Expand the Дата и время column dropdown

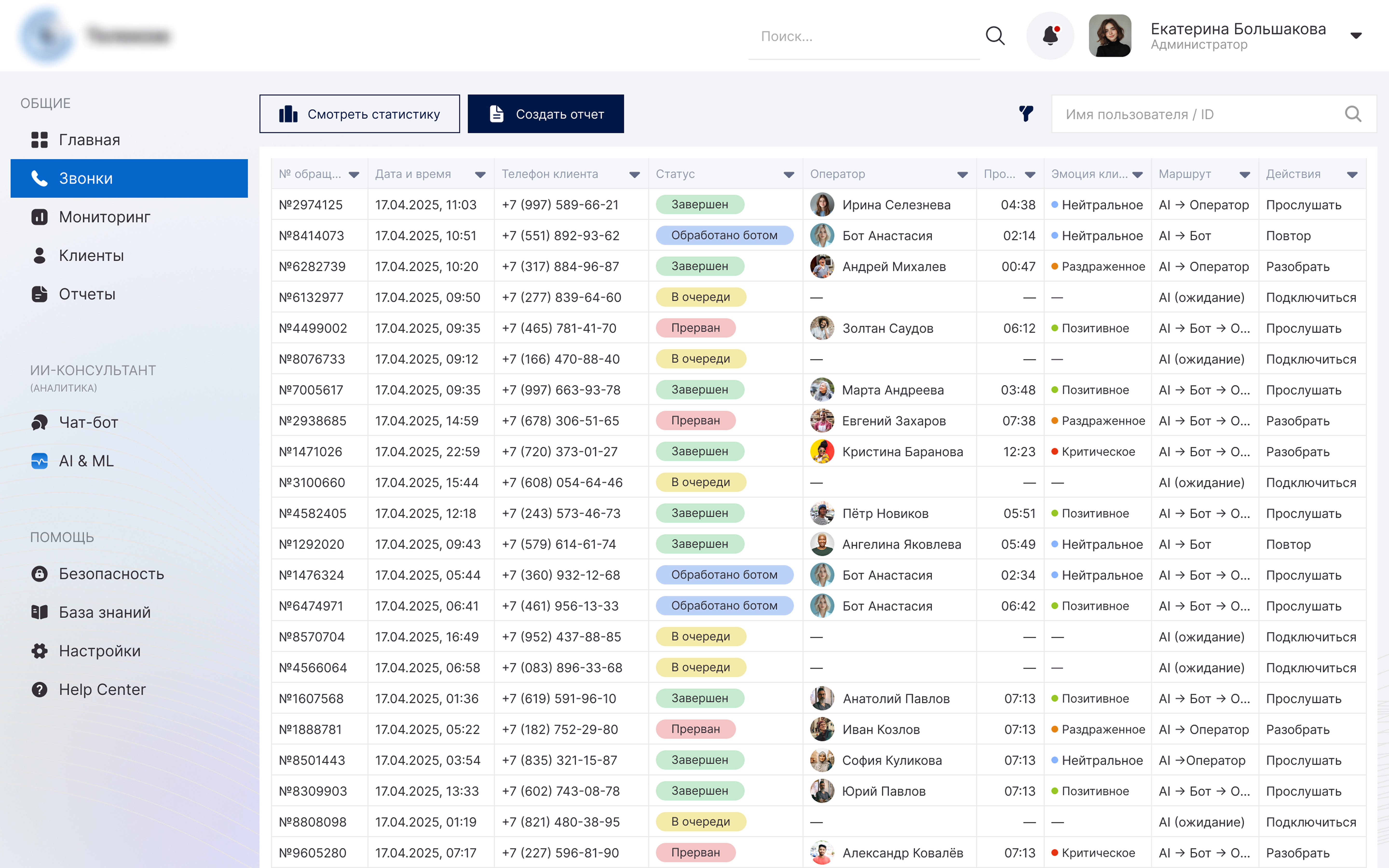[480, 175]
